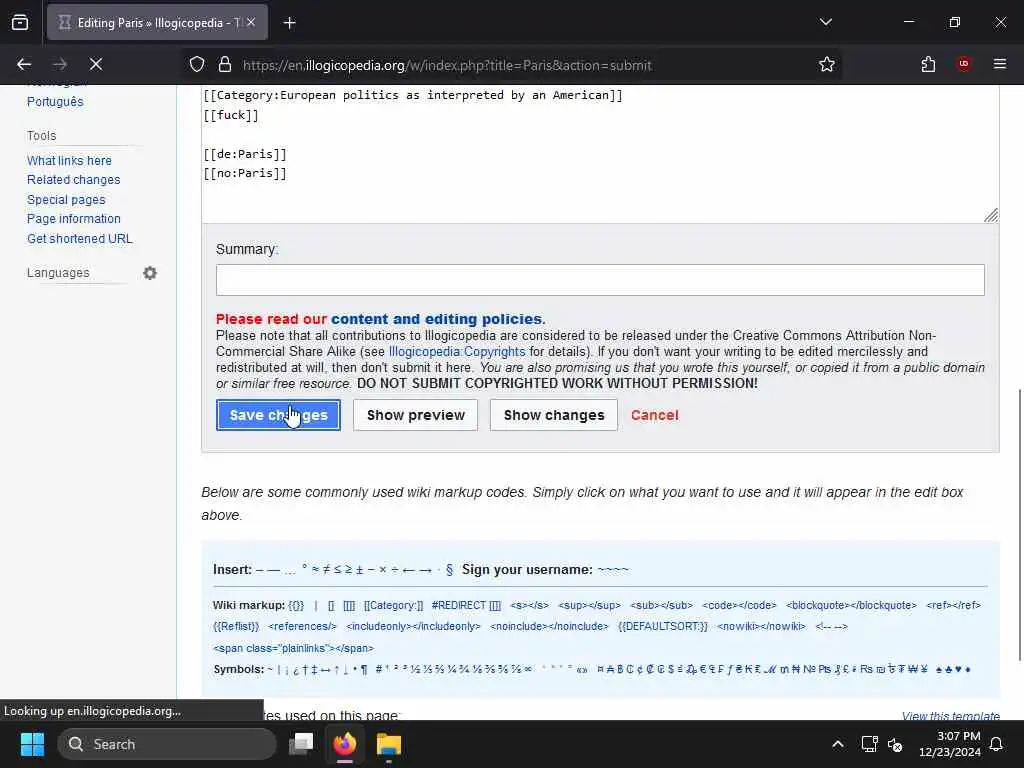Open File Explorer from taskbar
This screenshot has width=1024, height=768.
coord(389,744)
